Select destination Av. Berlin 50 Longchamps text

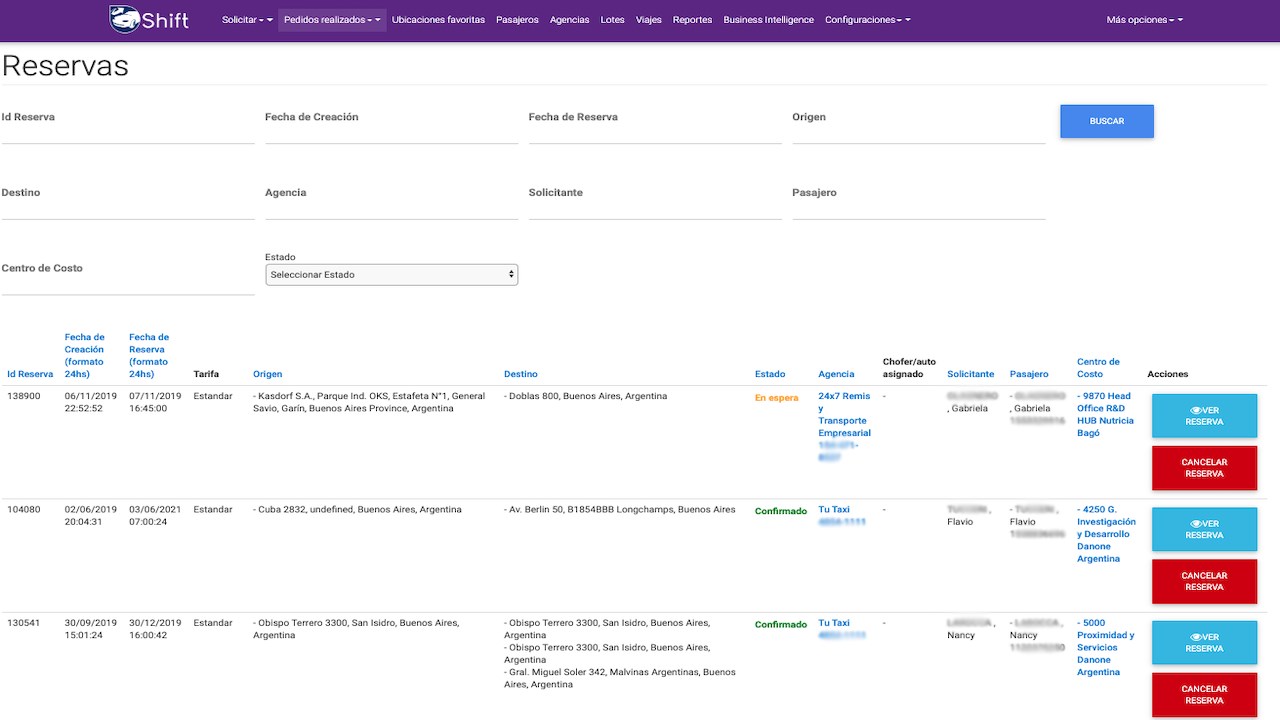pos(620,509)
